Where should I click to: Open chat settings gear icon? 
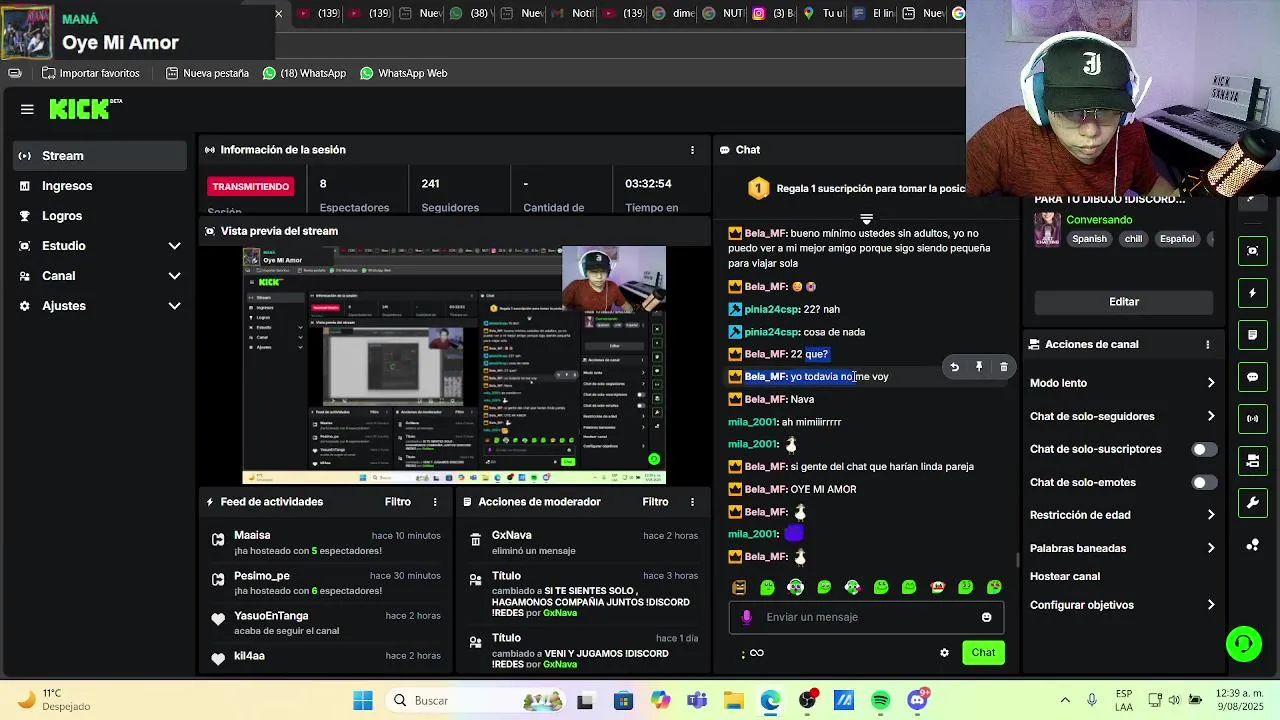[x=944, y=653]
